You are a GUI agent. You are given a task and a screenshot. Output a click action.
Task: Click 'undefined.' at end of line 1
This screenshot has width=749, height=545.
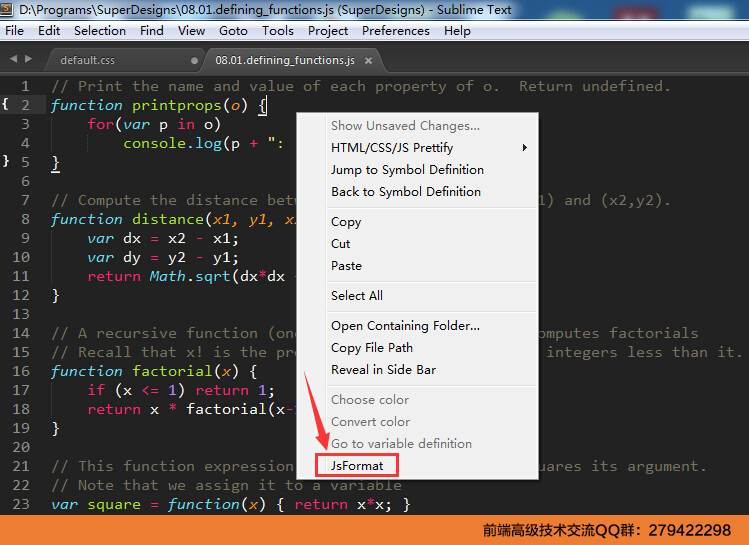tap(626, 86)
